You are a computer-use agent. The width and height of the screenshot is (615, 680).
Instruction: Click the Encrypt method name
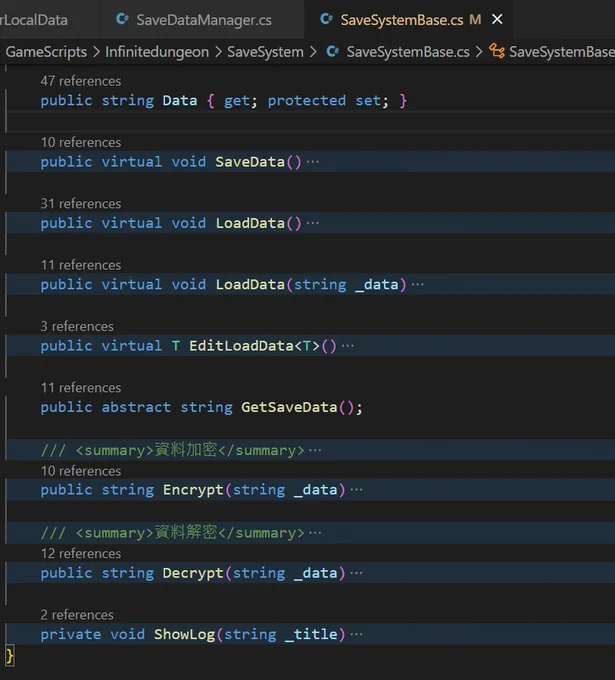point(193,490)
